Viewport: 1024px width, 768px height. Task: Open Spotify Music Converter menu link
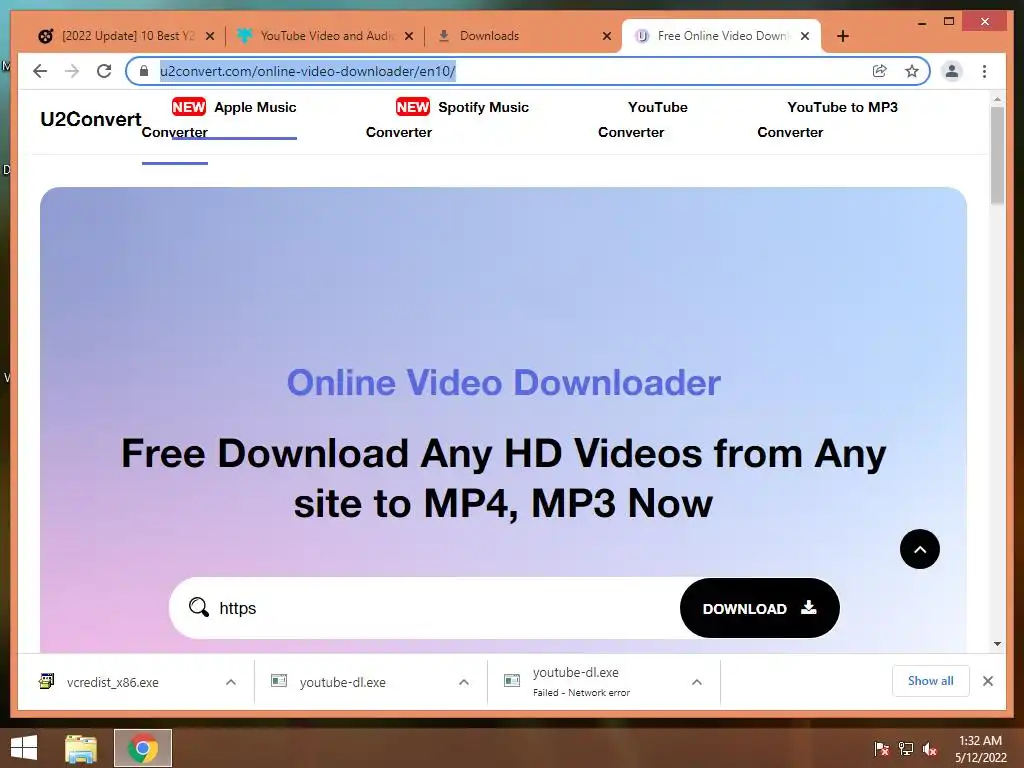pos(447,120)
